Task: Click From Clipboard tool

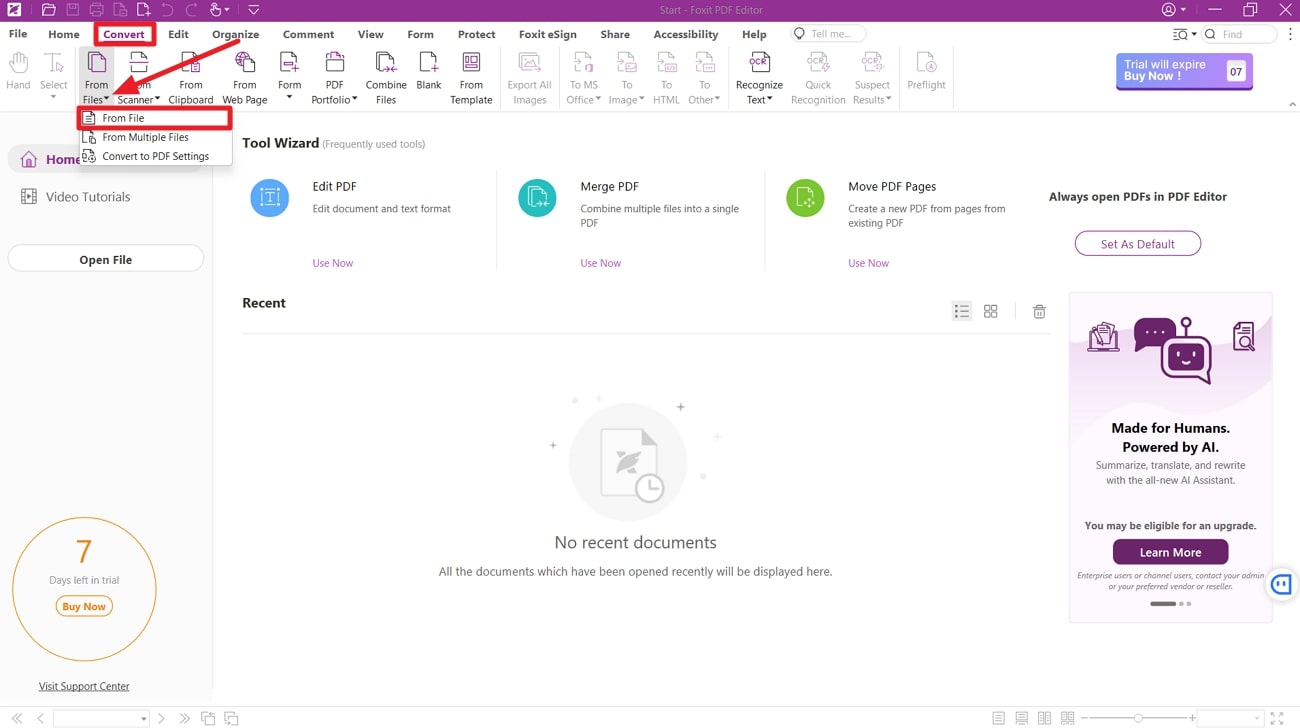Action: click(x=190, y=78)
